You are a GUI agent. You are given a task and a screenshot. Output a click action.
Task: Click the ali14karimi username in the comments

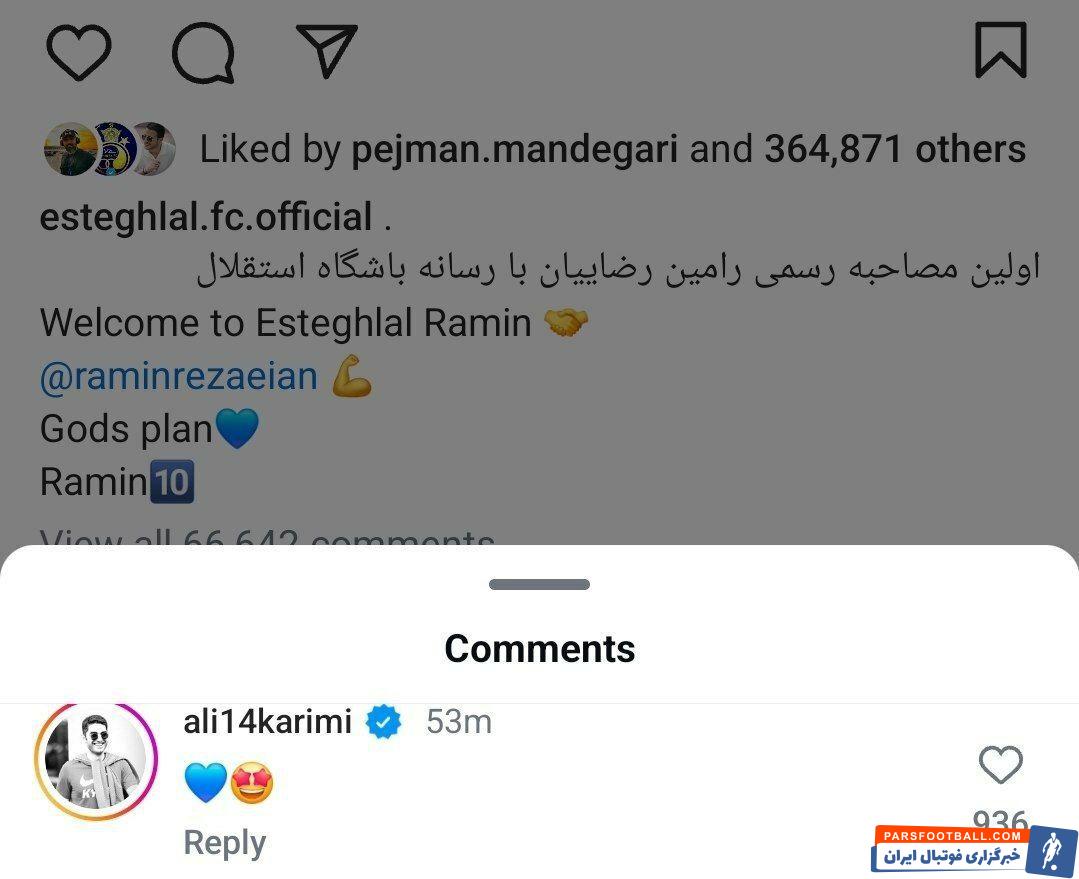pyautogui.click(x=268, y=722)
